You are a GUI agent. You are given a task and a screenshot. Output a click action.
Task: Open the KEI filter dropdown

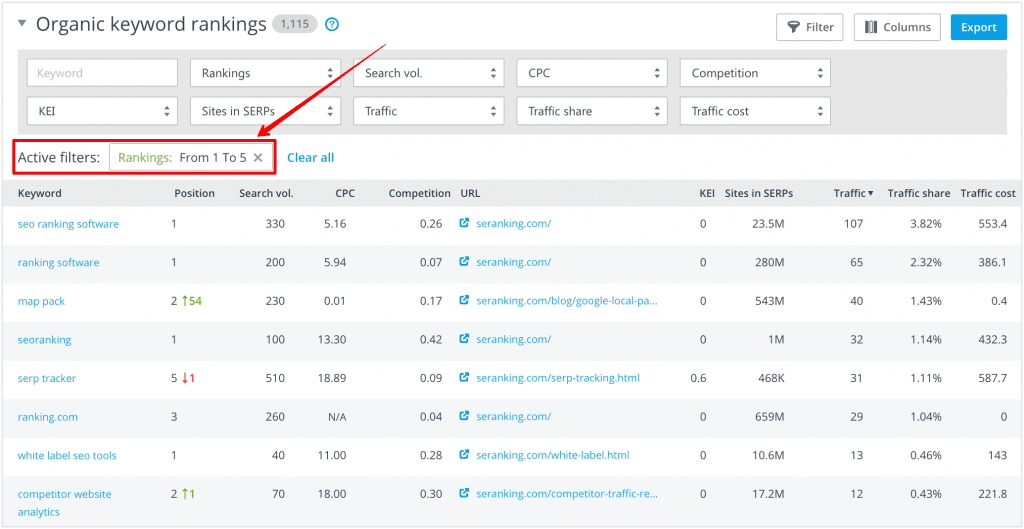[102, 111]
